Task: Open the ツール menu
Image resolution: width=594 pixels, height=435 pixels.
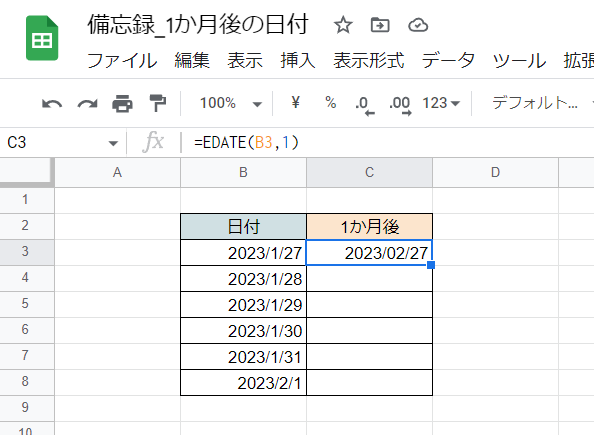Action: [519, 61]
